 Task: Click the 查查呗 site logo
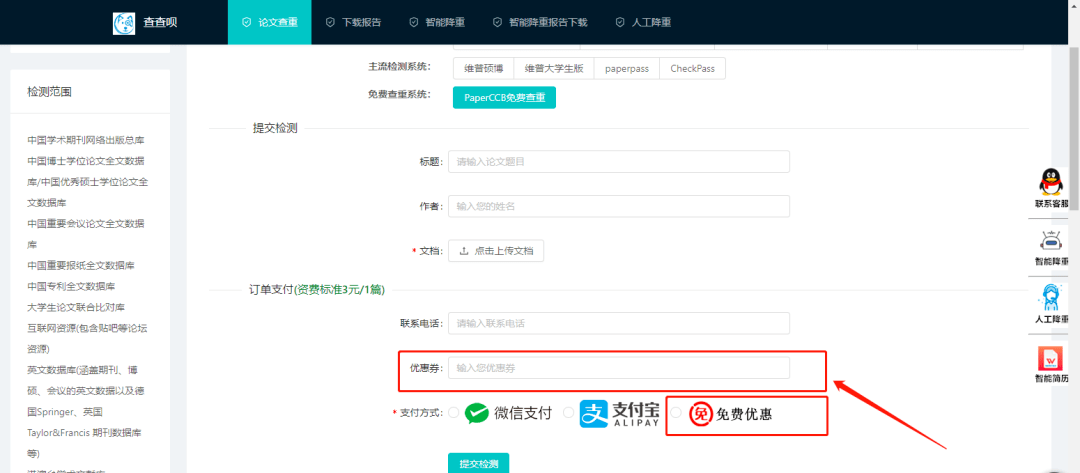124,23
